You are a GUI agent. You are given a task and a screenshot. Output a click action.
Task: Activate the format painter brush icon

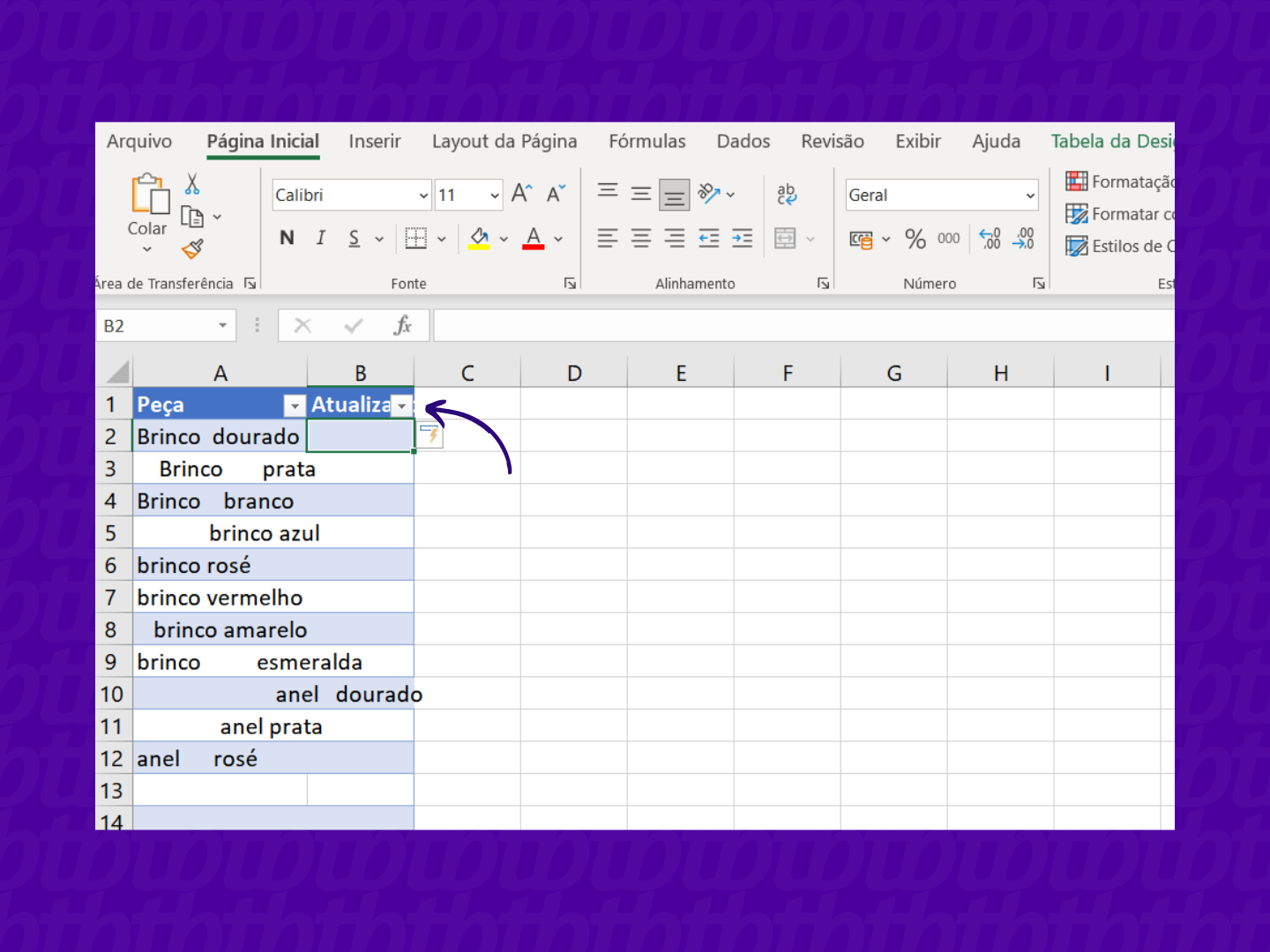pyautogui.click(x=192, y=249)
